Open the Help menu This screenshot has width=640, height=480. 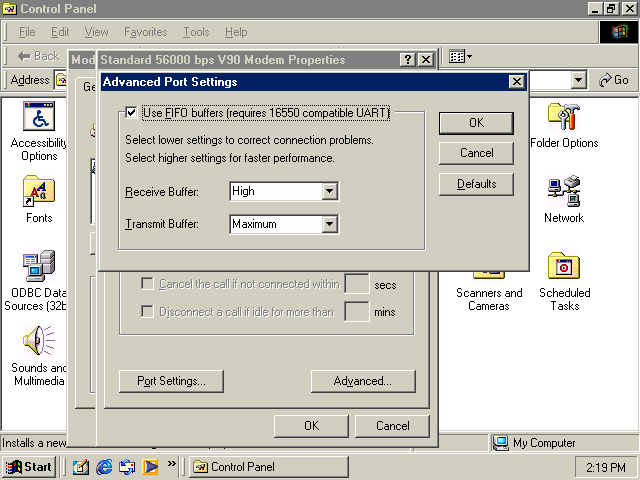236,32
